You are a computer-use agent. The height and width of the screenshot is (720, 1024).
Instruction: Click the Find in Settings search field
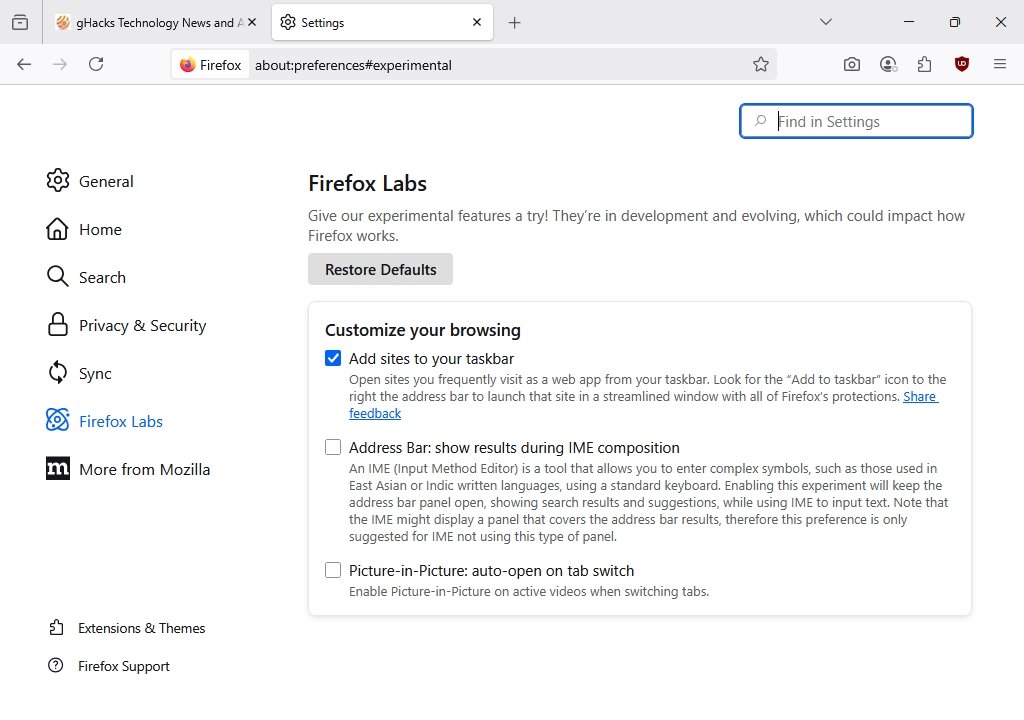[x=860, y=121]
